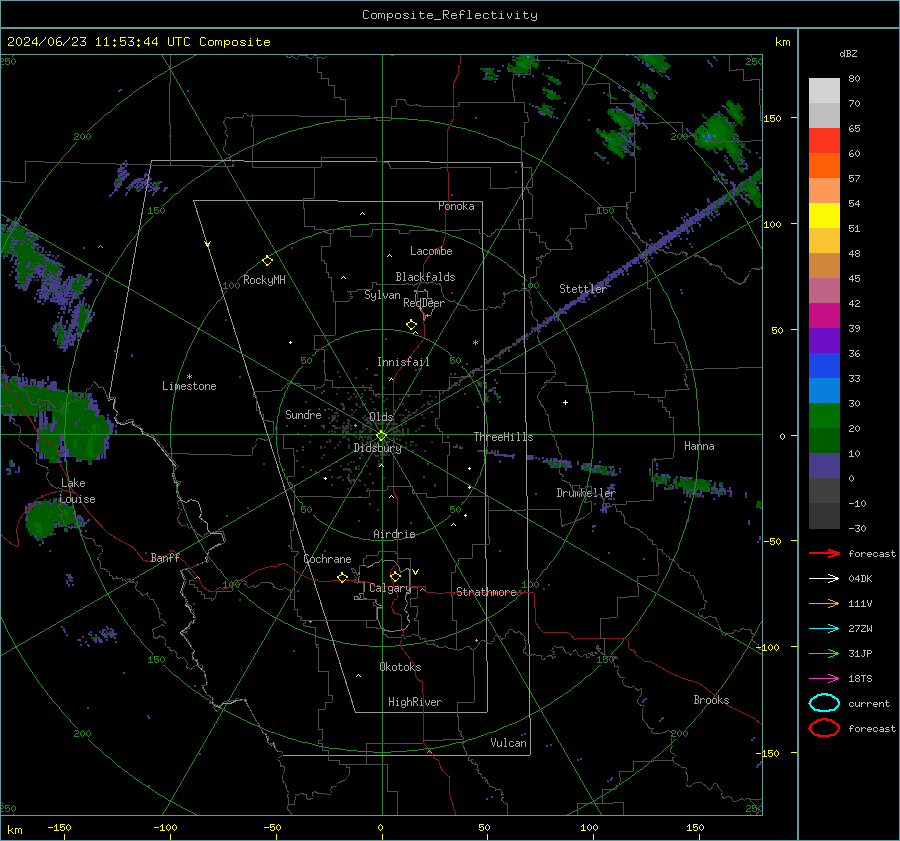Click the RockyMH label
Screen dimensions: 900x841
tap(264, 280)
